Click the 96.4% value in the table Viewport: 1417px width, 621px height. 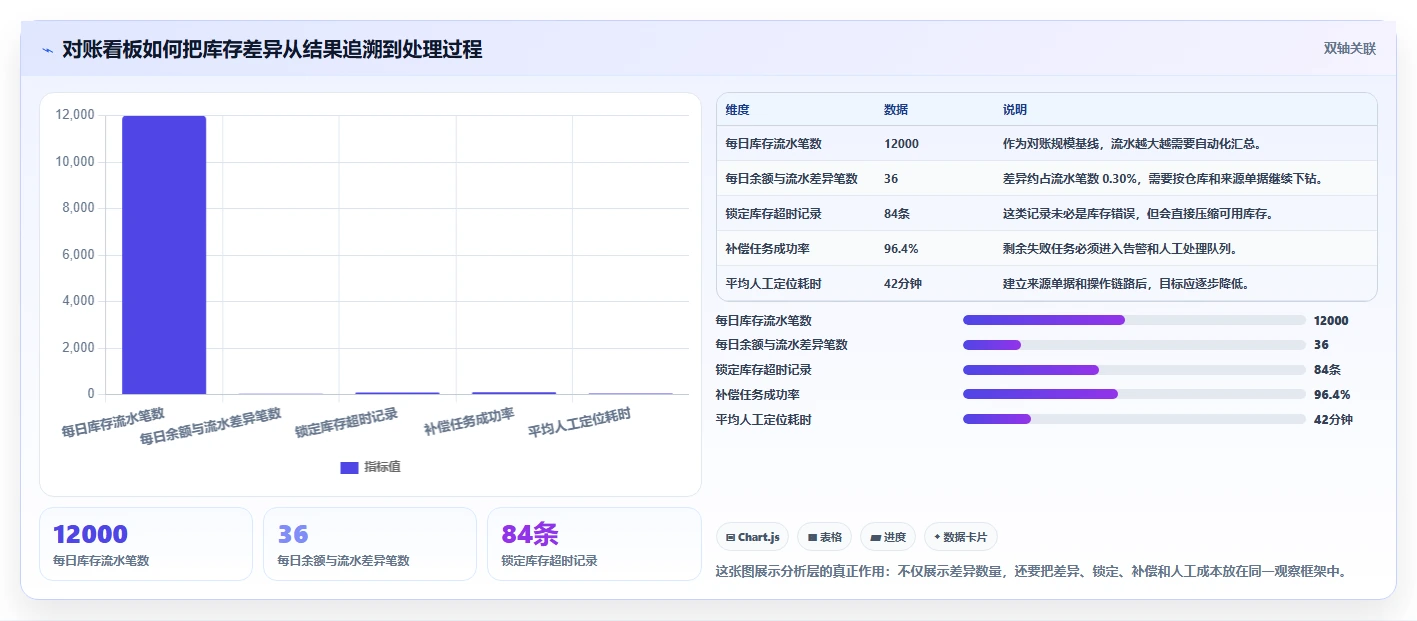click(901, 248)
